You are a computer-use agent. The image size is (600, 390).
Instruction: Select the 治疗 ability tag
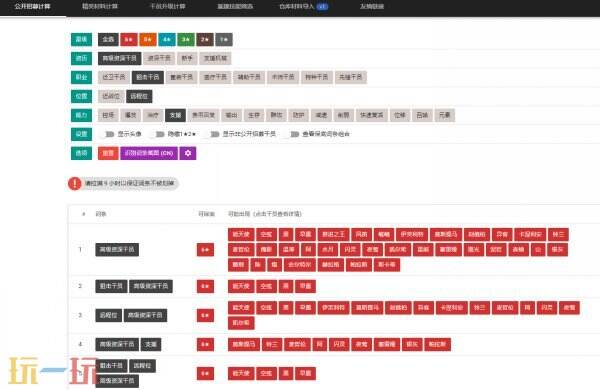153,115
